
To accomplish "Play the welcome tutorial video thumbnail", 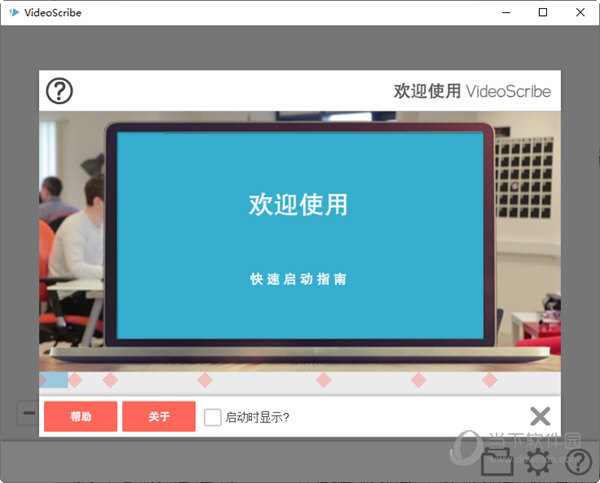I will click(300, 241).
